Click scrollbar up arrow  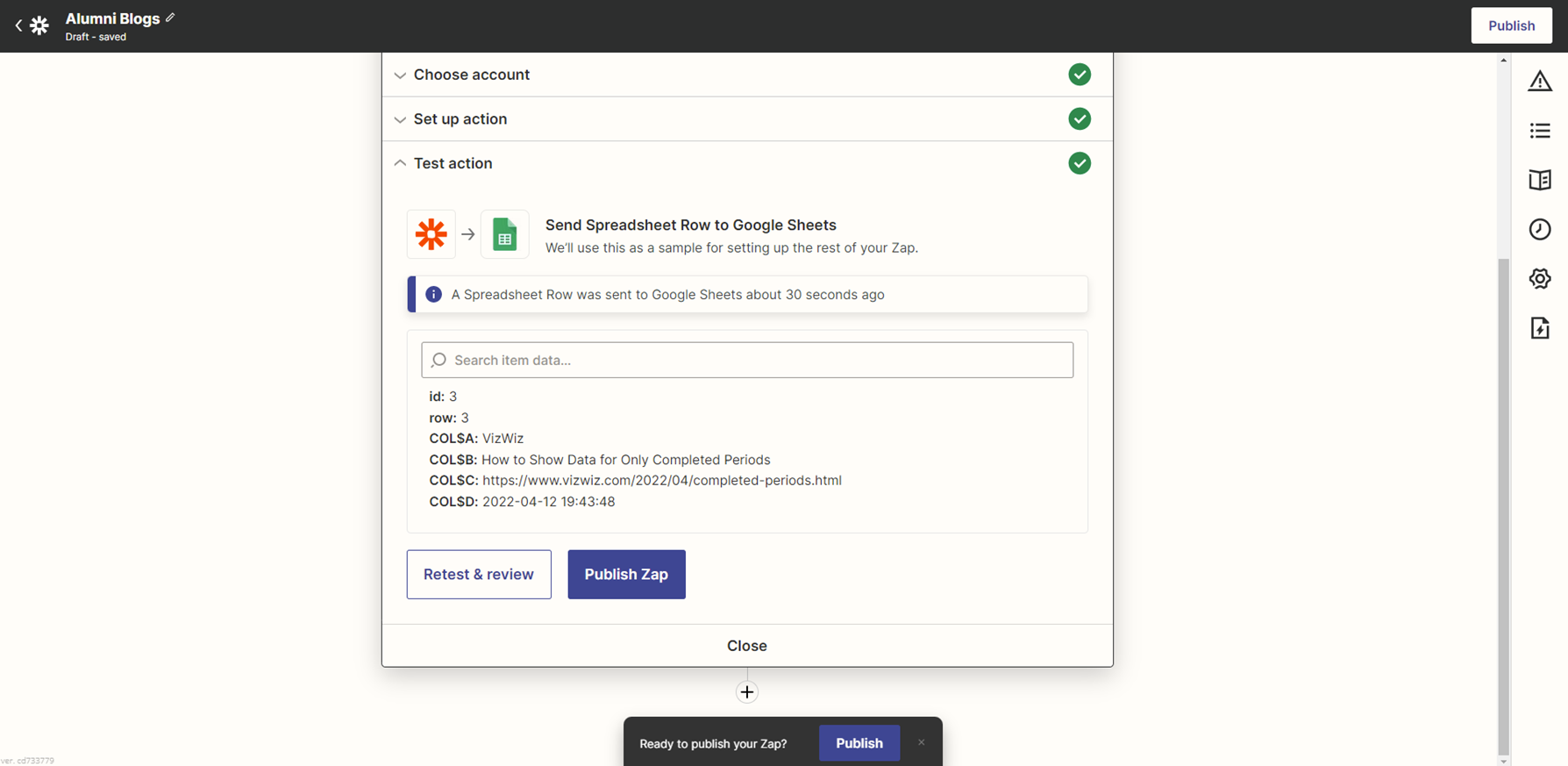tap(1504, 60)
